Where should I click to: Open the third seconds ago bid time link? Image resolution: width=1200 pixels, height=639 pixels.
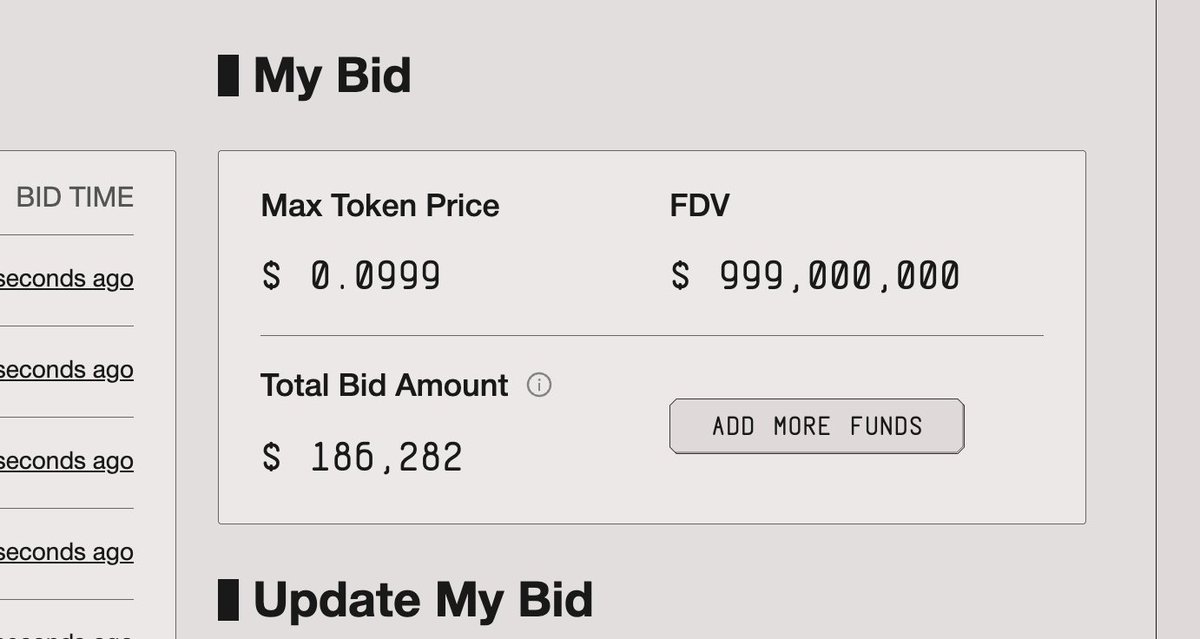click(67, 461)
